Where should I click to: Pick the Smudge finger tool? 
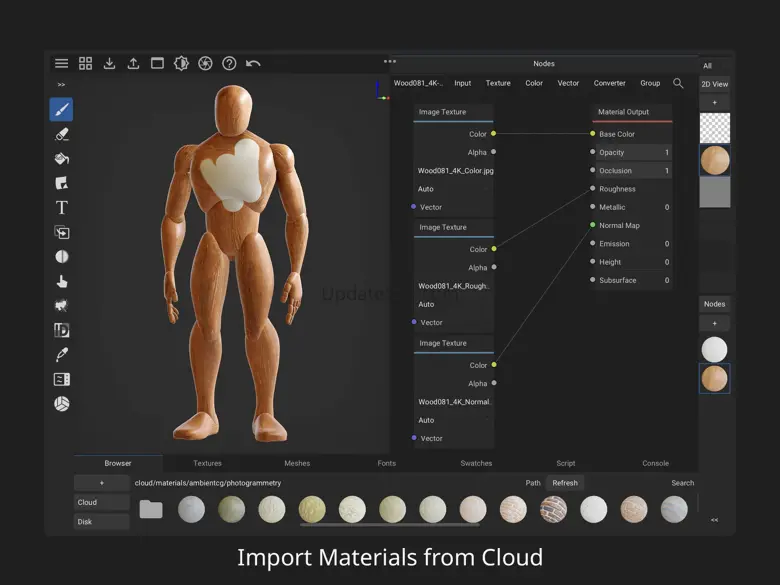[61, 281]
